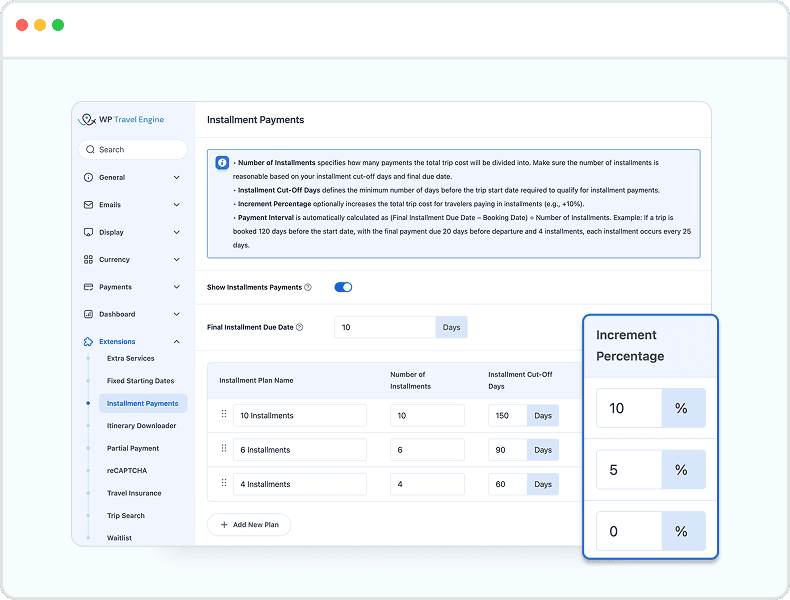Click the WP Travel Engine logo

click(121, 119)
